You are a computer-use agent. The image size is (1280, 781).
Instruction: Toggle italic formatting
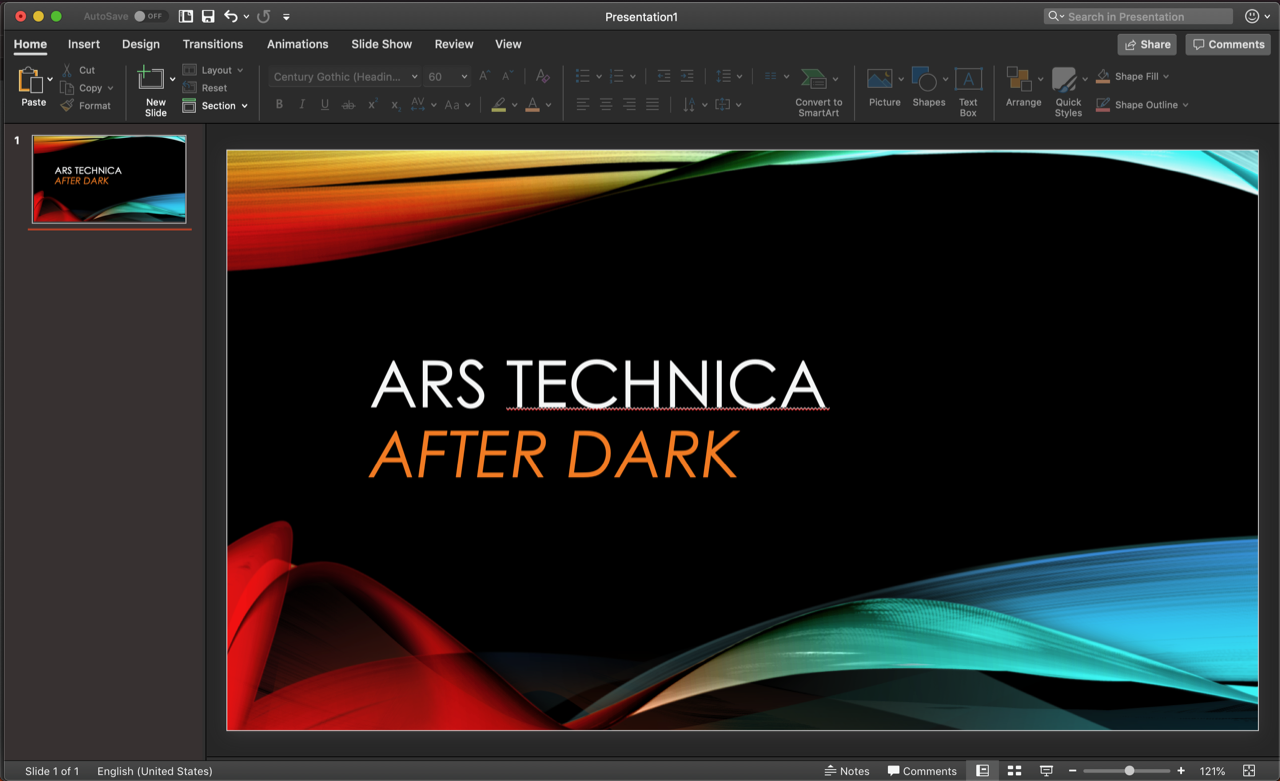302,104
